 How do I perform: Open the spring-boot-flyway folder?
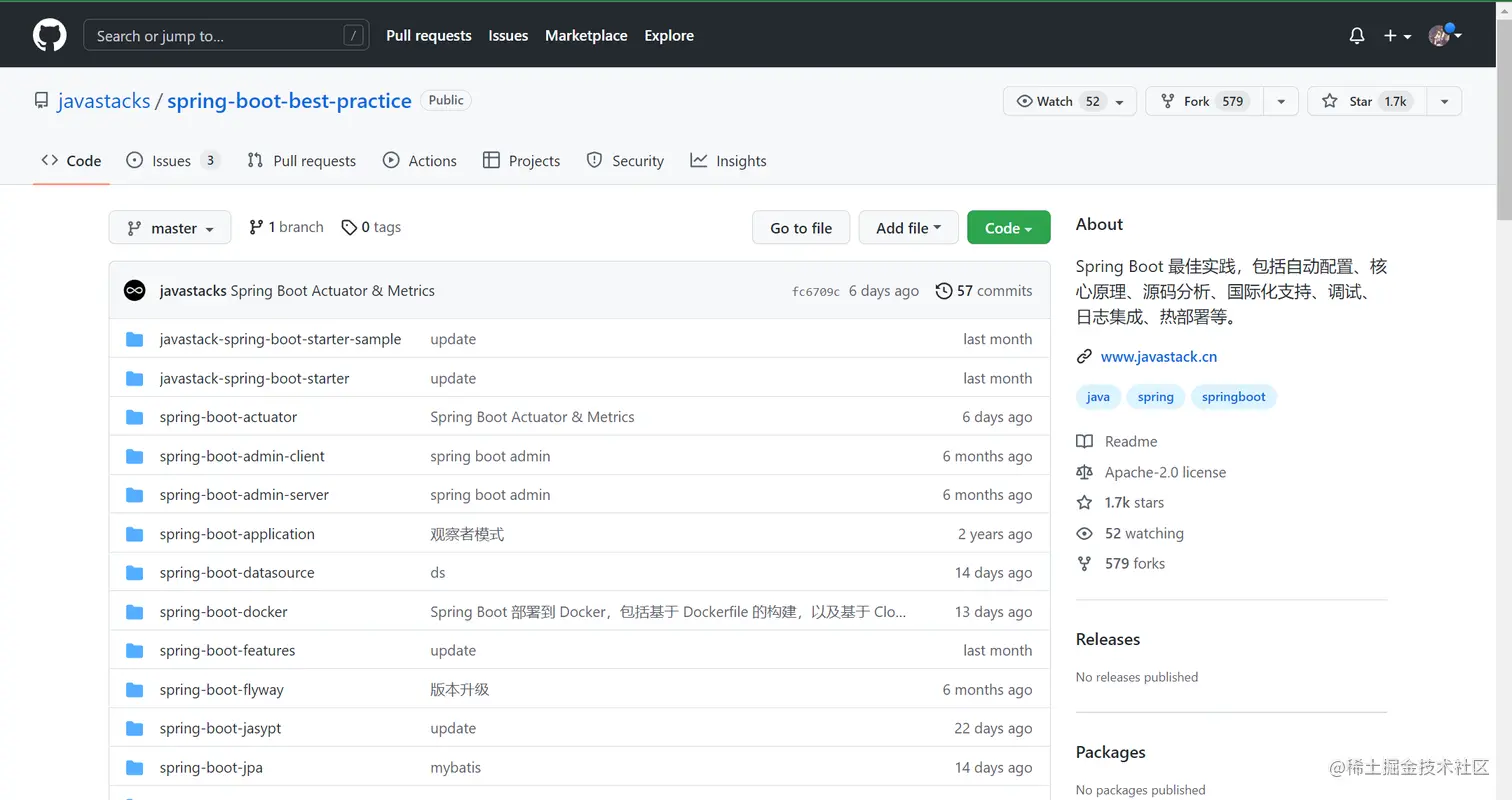click(222, 690)
